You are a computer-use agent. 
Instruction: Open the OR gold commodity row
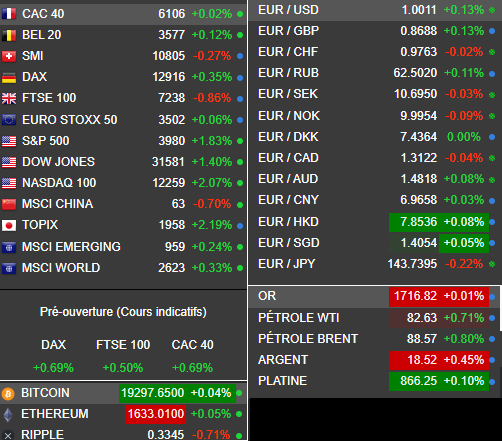[374, 296]
